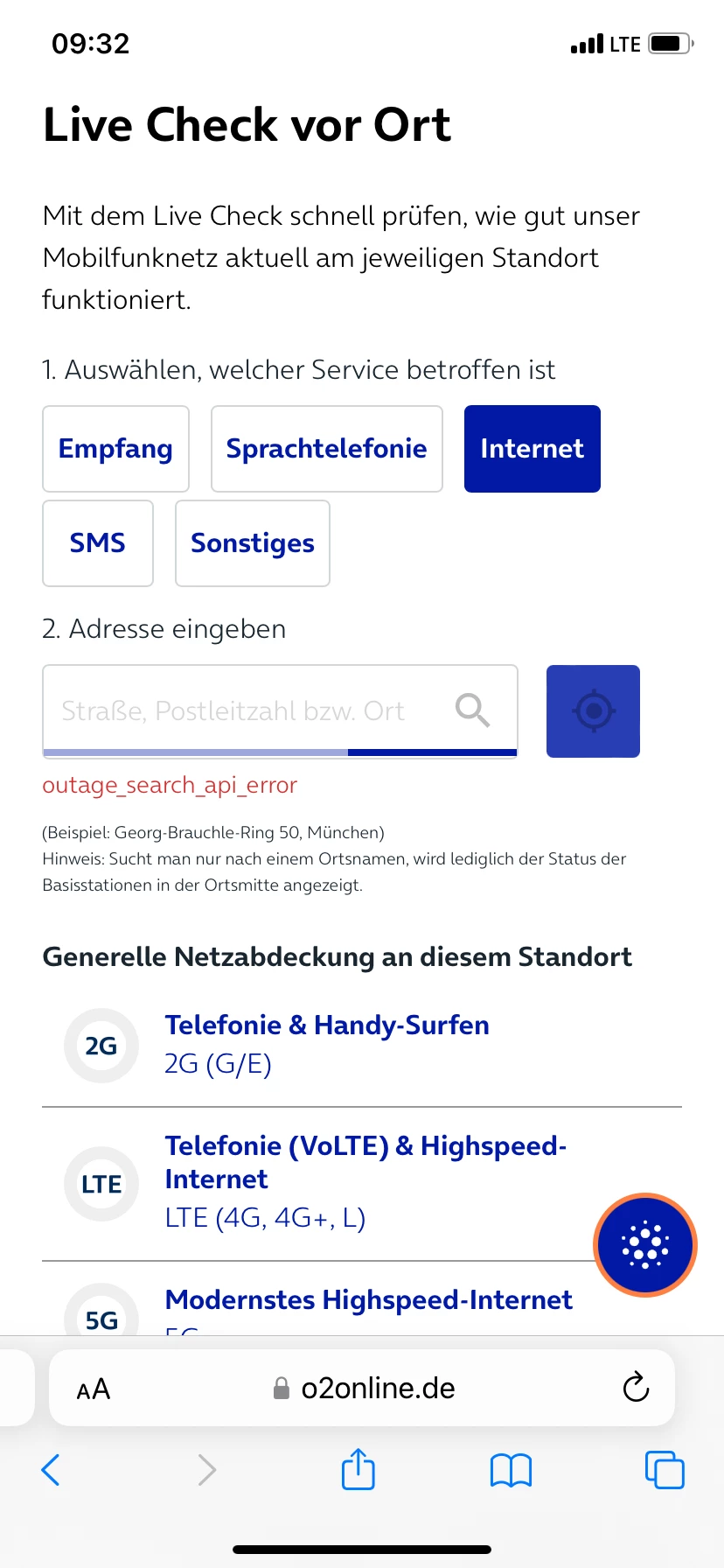Viewport: 724px width, 1568px height.
Task: Open the AA reader options menu
Action: (x=94, y=1389)
